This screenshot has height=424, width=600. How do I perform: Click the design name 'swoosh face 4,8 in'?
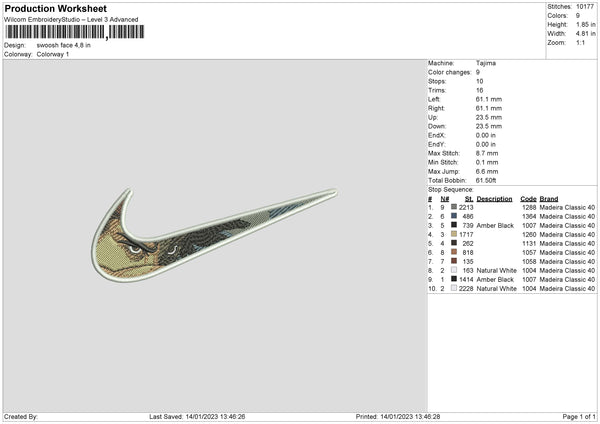(x=64, y=45)
